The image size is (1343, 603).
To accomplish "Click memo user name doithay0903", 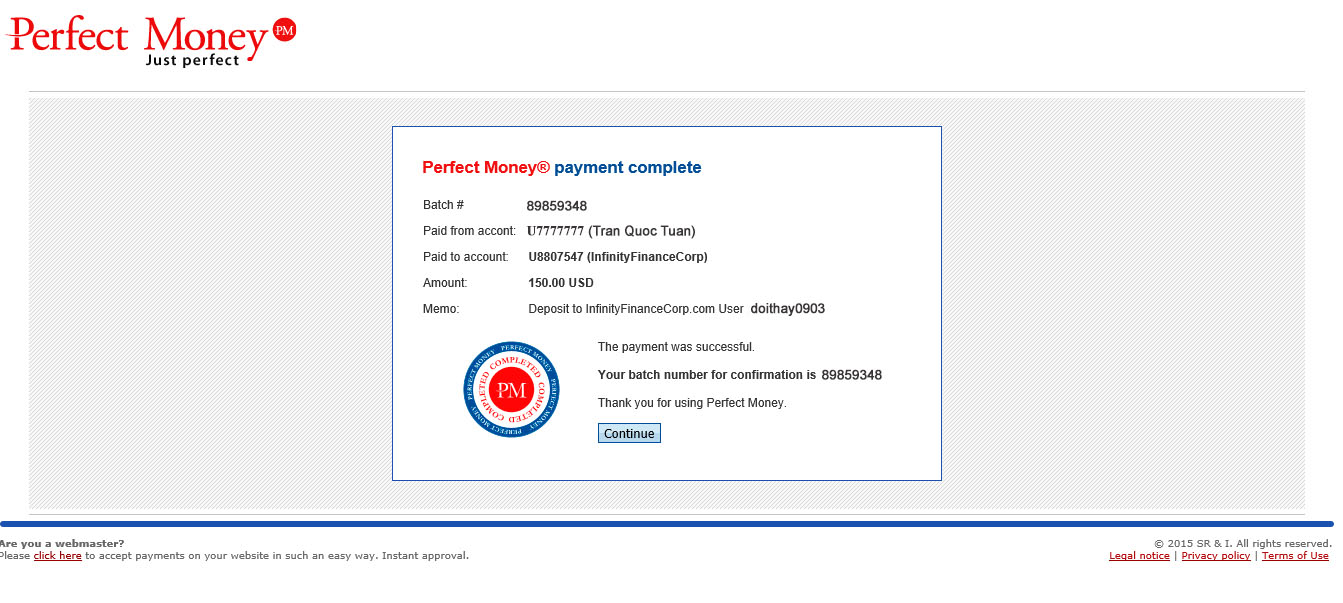I will coord(788,309).
